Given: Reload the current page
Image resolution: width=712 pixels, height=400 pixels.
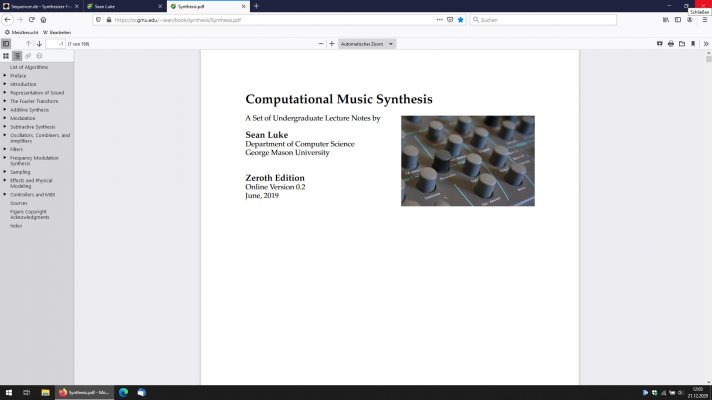Looking at the screenshot, I should point(31,20).
